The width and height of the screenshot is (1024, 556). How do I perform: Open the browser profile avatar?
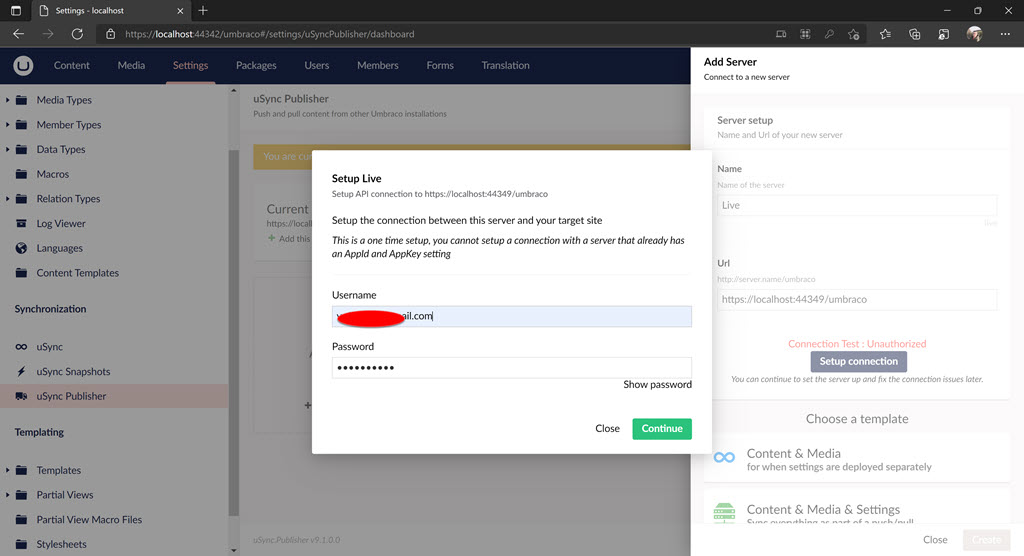[x=974, y=34]
